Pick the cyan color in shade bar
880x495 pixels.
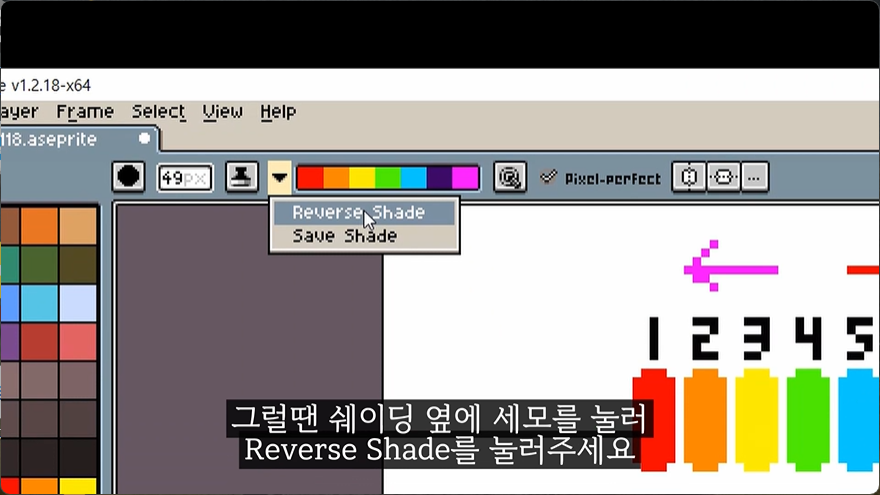click(x=414, y=178)
